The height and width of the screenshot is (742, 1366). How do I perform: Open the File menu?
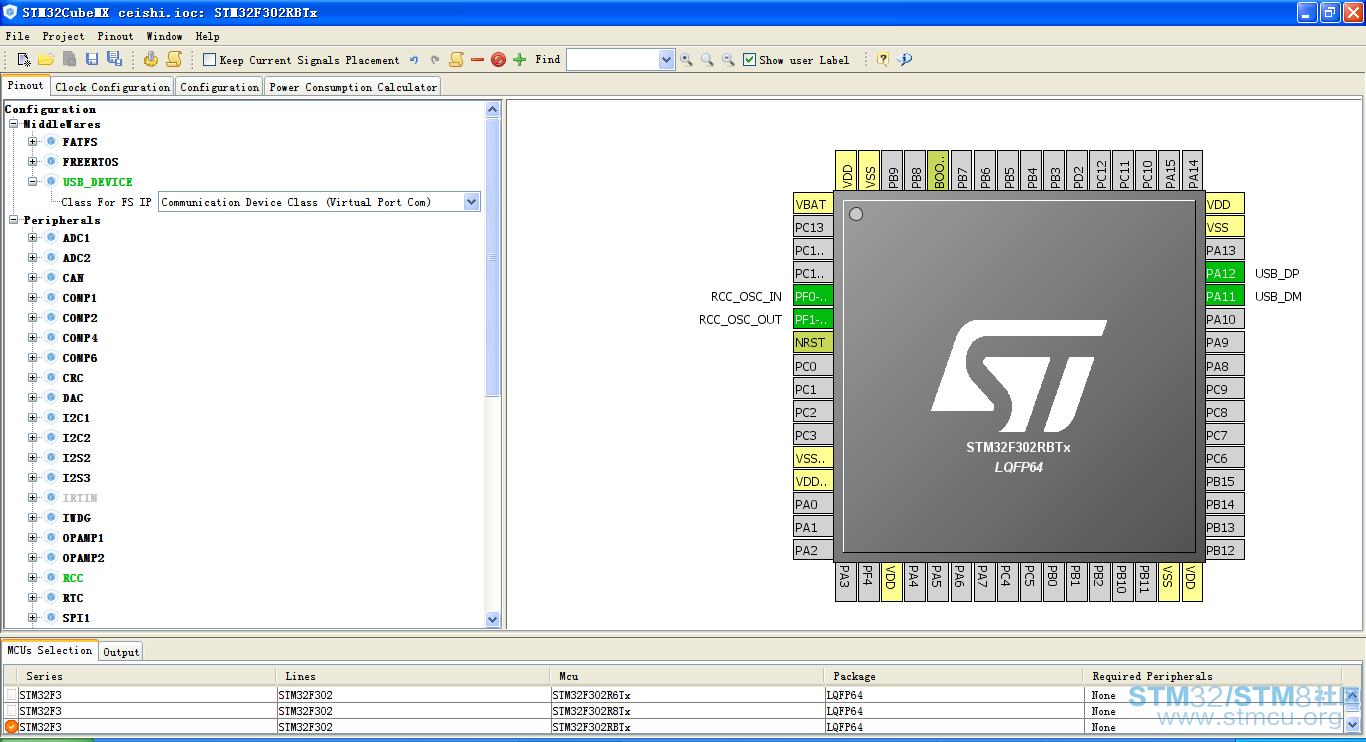[17, 36]
